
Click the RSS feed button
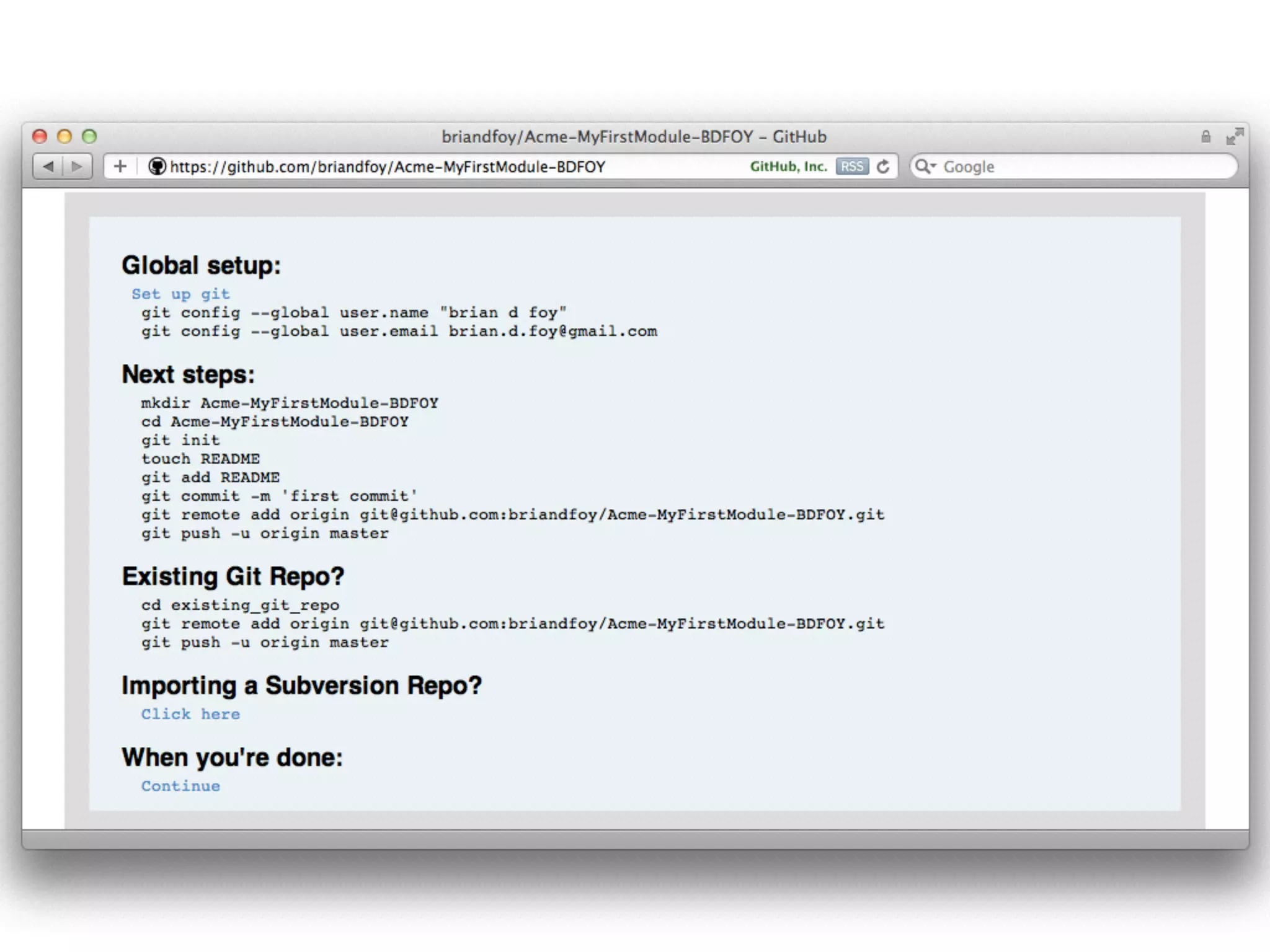pyautogui.click(x=852, y=167)
